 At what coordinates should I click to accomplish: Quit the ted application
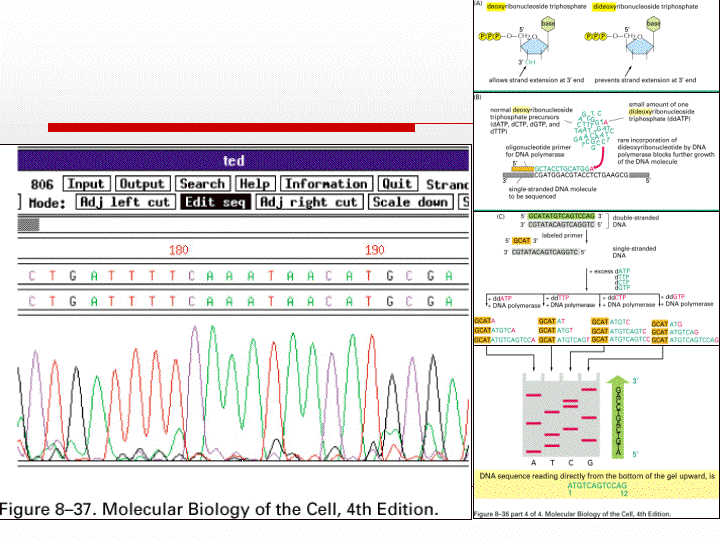tap(398, 184)
